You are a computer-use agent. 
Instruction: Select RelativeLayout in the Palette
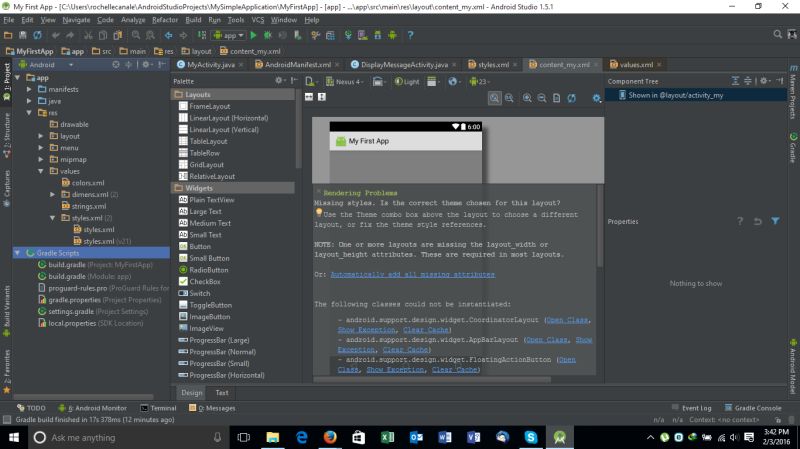pyautogui.click(x=212, y=176)
